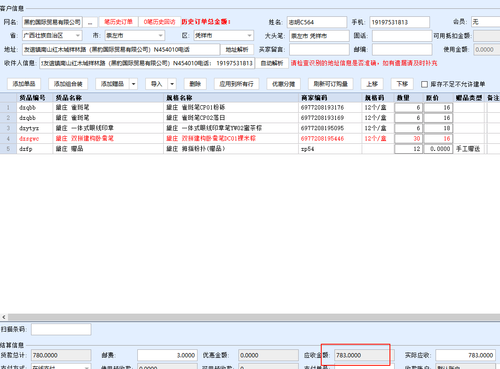Click the quantity cell showing 12
Viewport: 500px width, 369px height.
click(409, 149)
